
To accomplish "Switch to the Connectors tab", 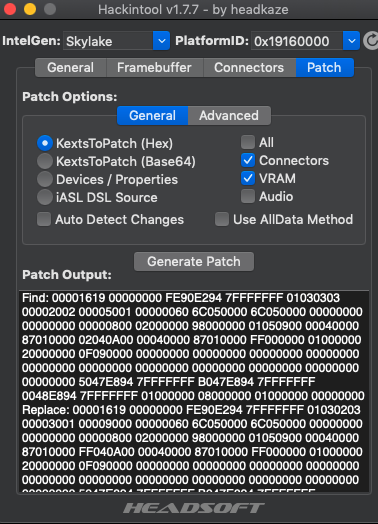I will click(x=249, y=68).
